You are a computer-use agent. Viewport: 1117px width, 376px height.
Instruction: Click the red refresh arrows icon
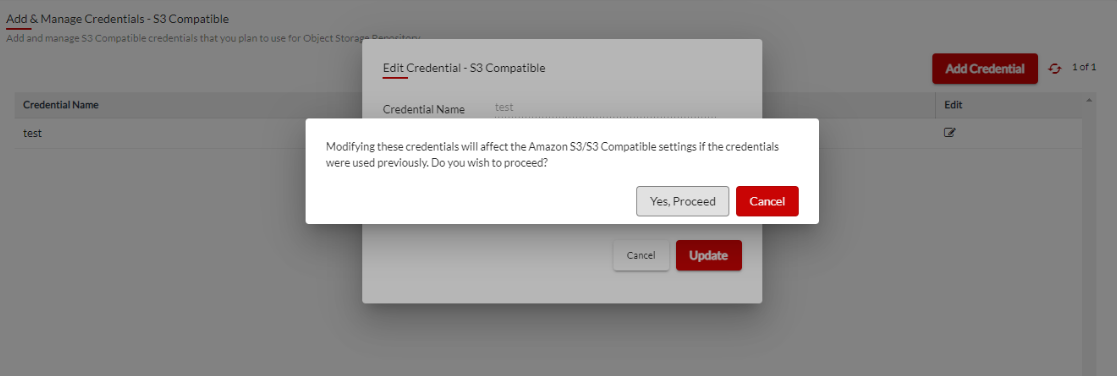[1054, 68]
